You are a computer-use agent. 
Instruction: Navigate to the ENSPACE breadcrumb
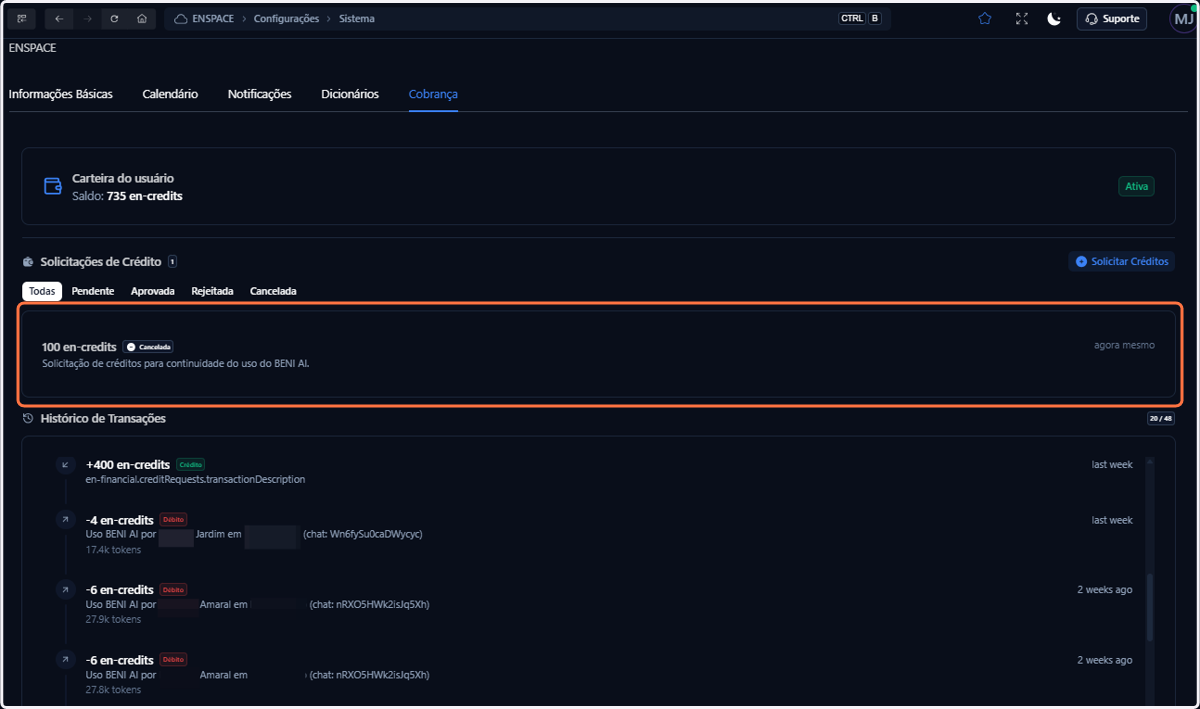213,18
